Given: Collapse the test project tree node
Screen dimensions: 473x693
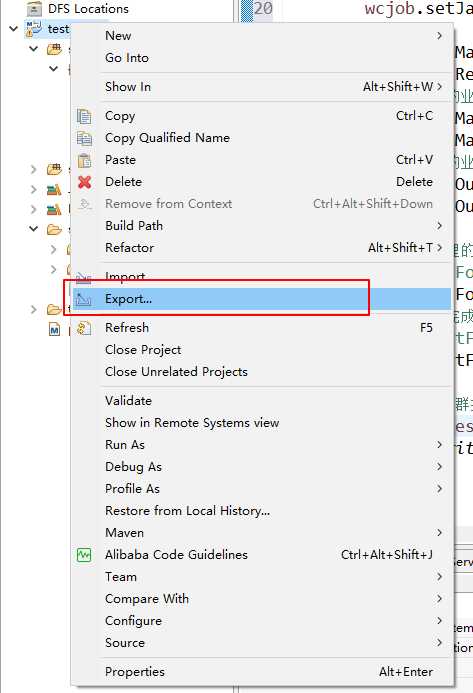Looking at the screenshot, I should (x=14, y=29).
